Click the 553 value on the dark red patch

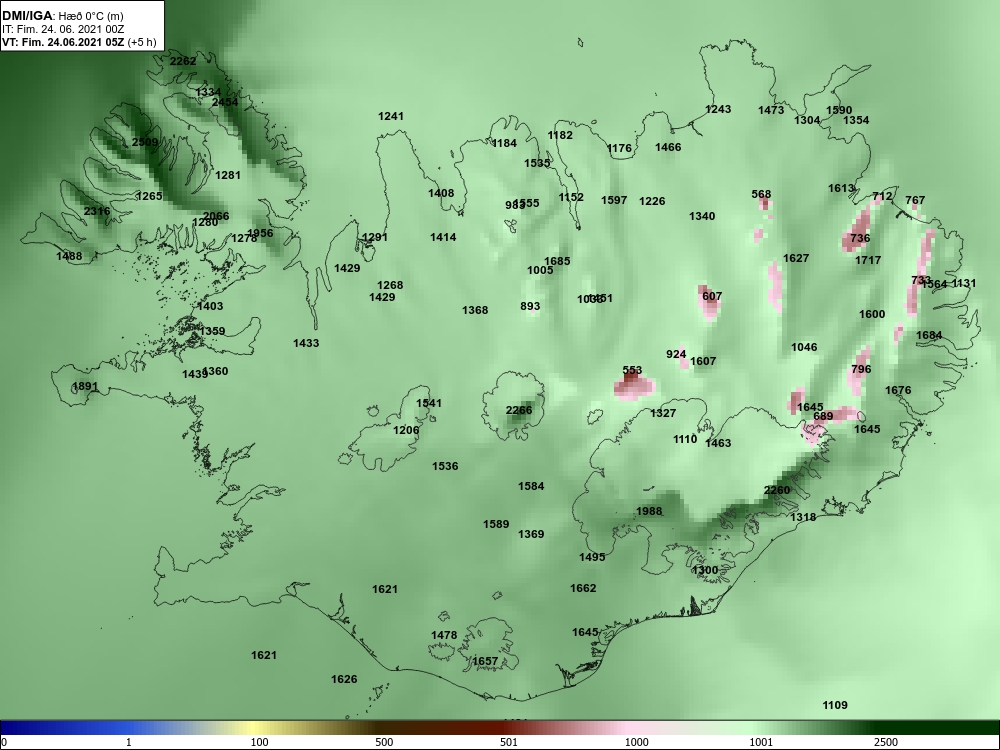point(632,371)
